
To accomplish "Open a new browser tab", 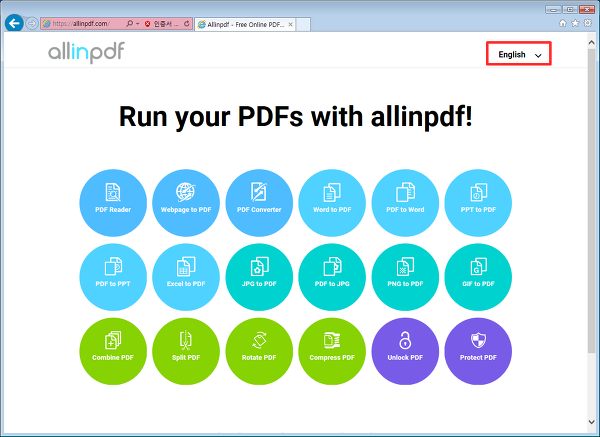I will (x=303, y=24).
